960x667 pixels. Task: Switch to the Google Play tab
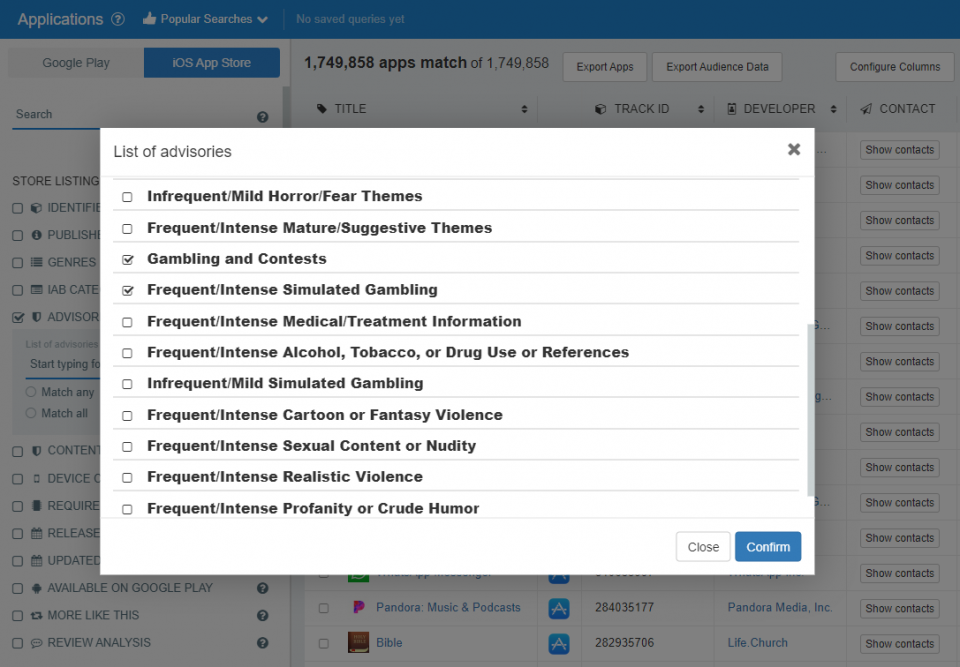click(x=76, y=62)
